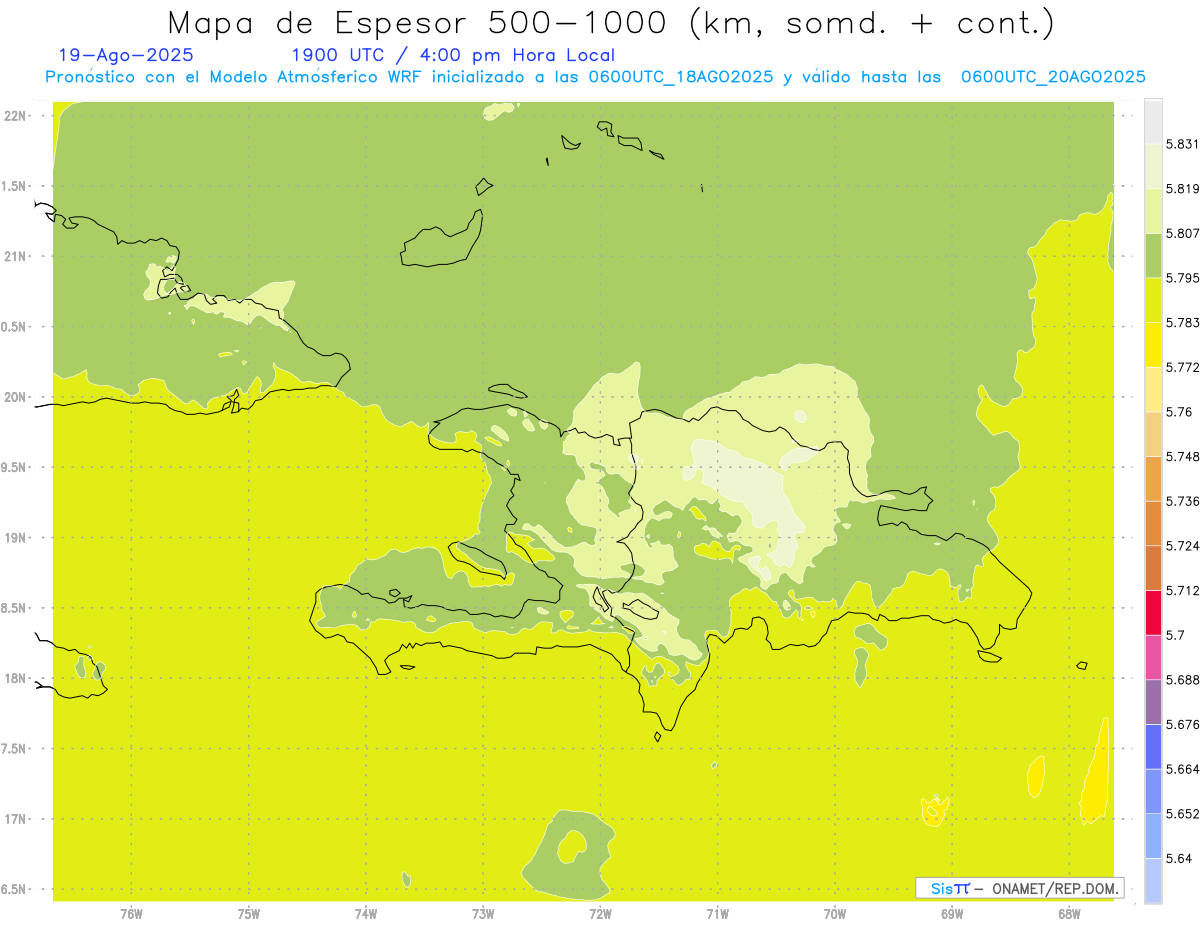This screenshot has width=1200, height=927.
Task: Choose burnt orange swatch between 5.712 and 5.724
Action: pyautogui.click(x=1153, y=568)
